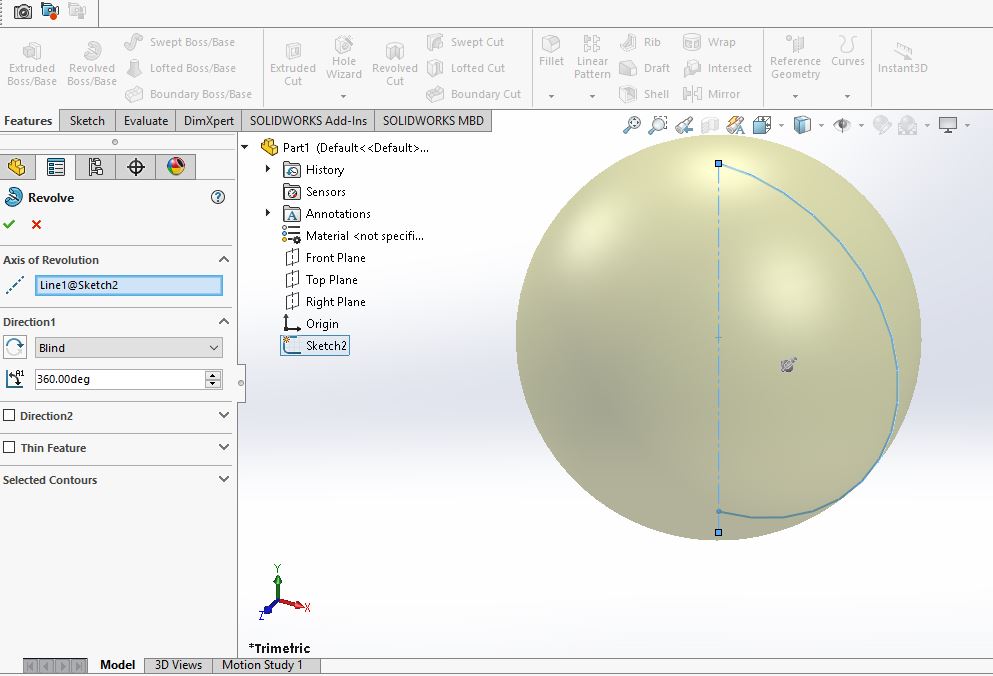The height and width of the screenshot is (676, 993).
Task: Open Linear Pattern dropdown arrow
Action: point(592,96)
